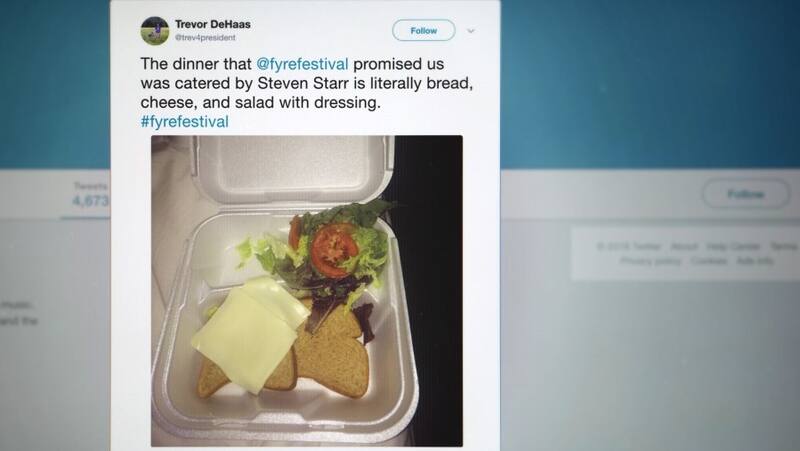Viewport: 800px width, 451px height.
Task: Click the Cookies footer link
Action: (709, 261)
